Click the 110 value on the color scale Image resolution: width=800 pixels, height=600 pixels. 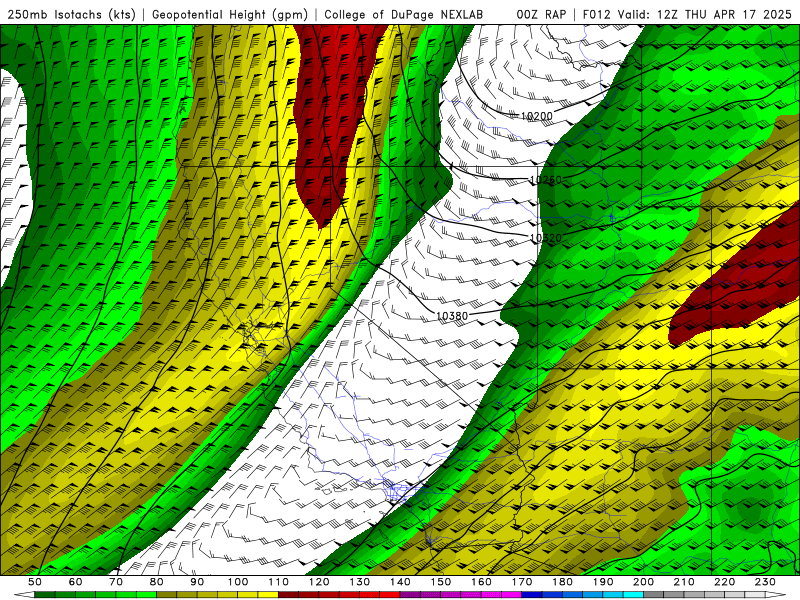click(279, 582)
